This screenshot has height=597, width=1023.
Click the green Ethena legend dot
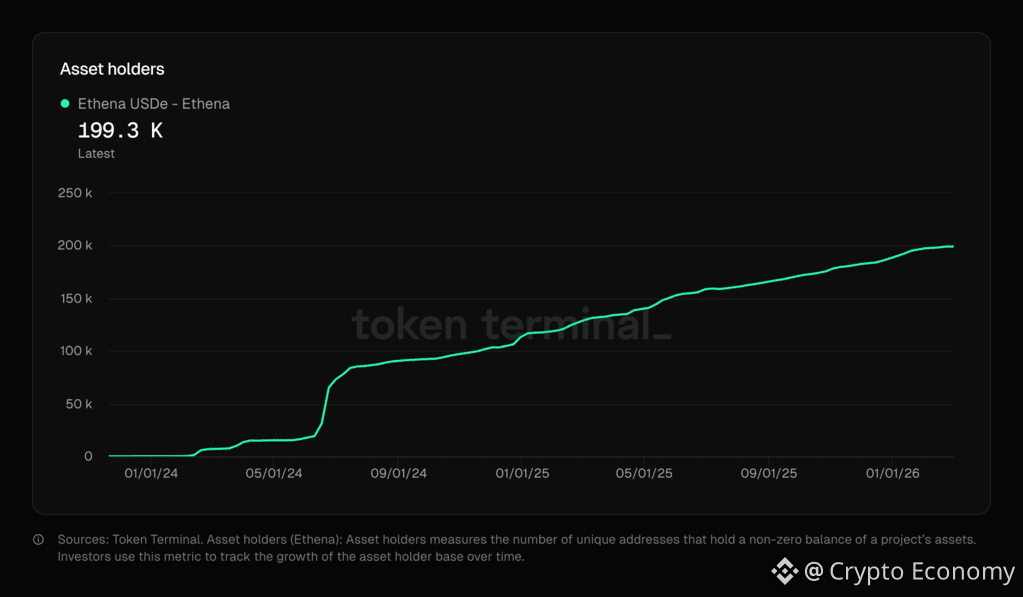click(x=65, y=104)
